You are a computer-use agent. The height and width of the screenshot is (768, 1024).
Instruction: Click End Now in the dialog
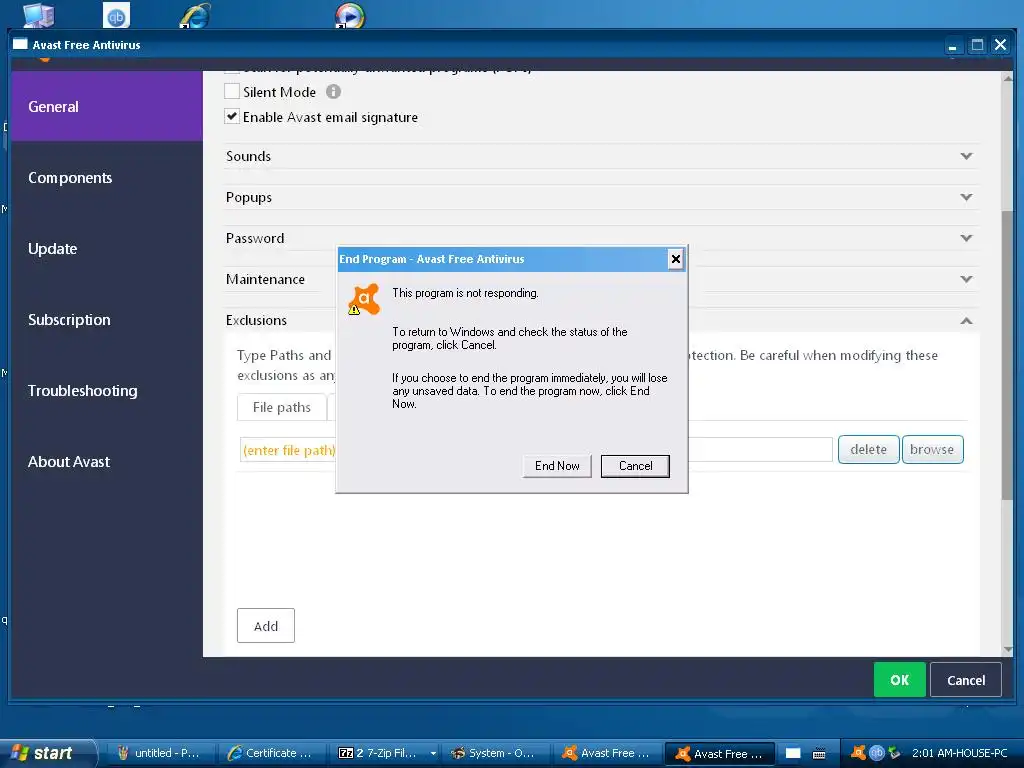coord(557,466)
